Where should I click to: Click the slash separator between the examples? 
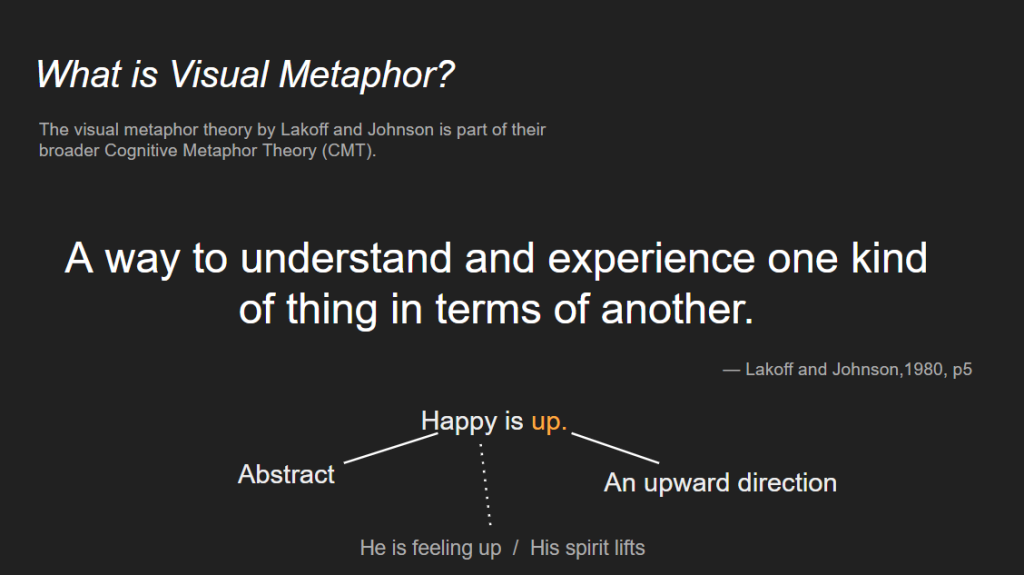tap(516, 548)
